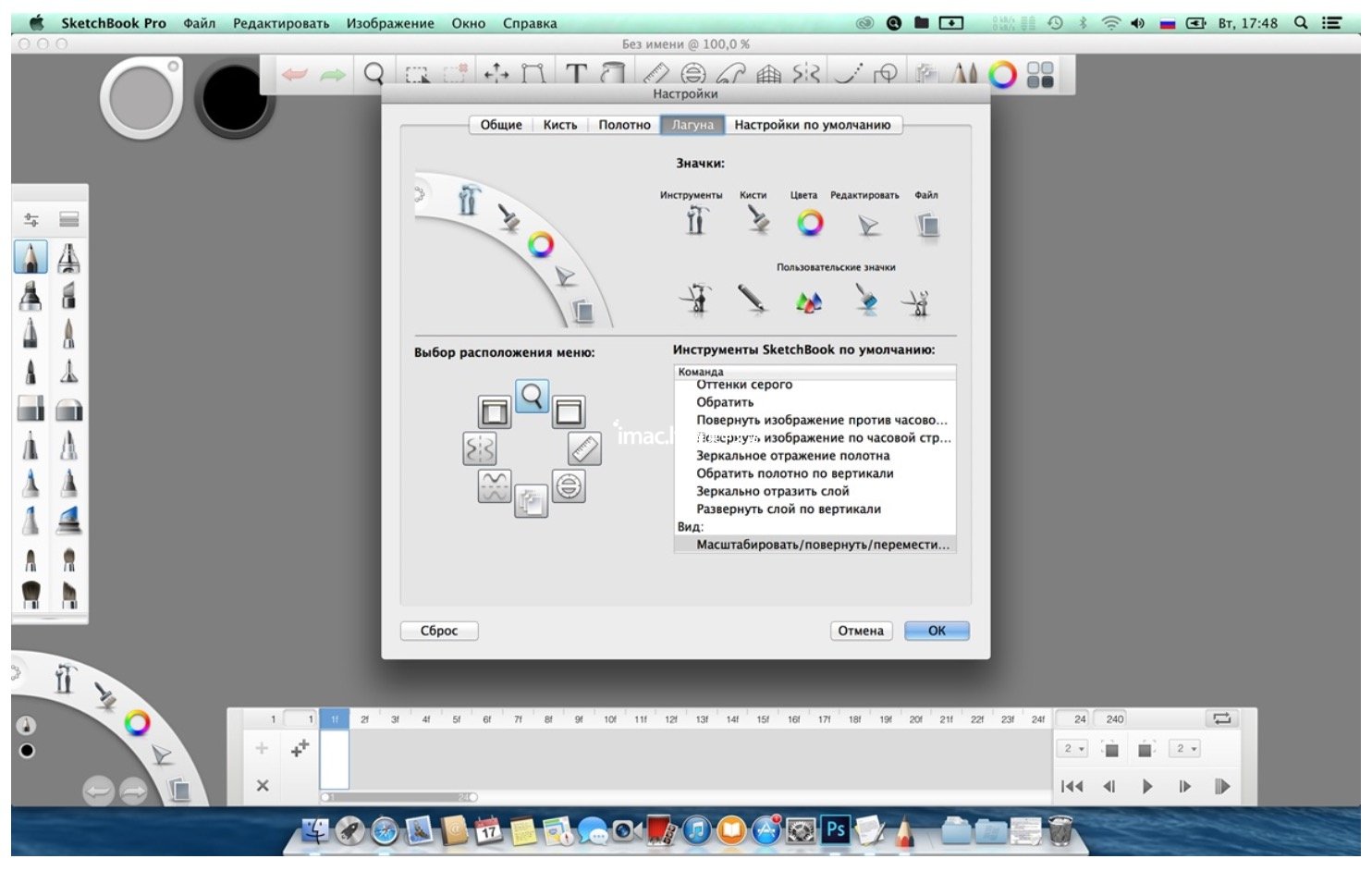Switch to the Общие tab
This screenshot has height=871, width=1372.
pyautogui.click(x=501, y=125)
